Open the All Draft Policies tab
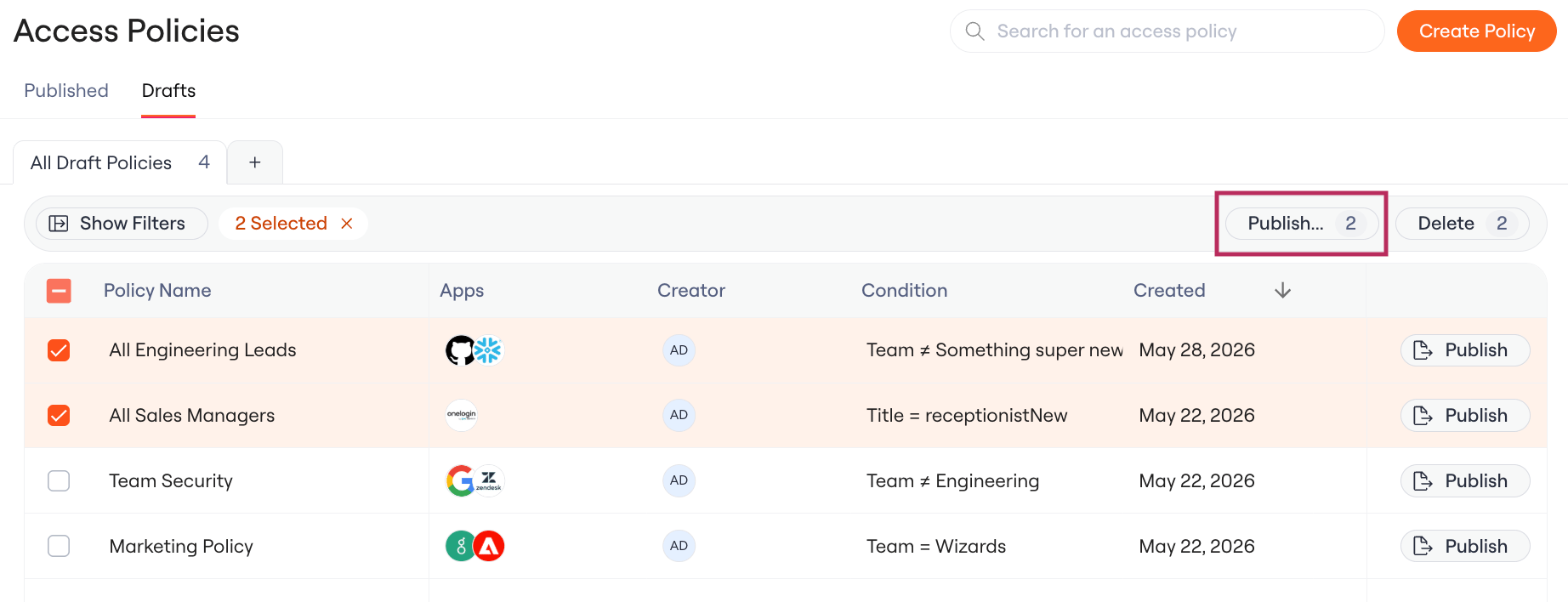 (x=120, y=162)
